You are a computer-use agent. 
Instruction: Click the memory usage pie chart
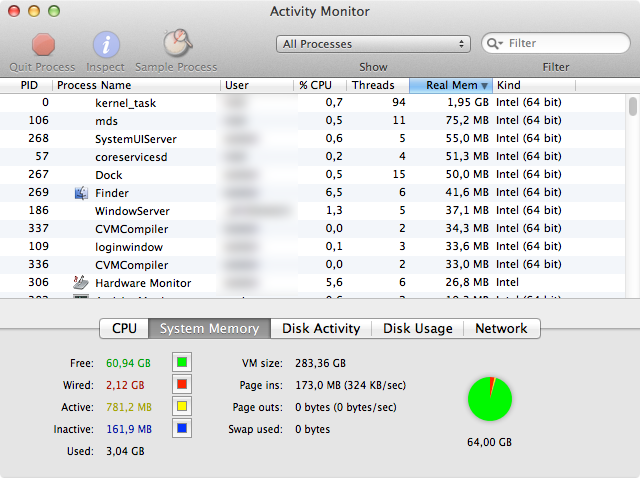click(490, 399)
